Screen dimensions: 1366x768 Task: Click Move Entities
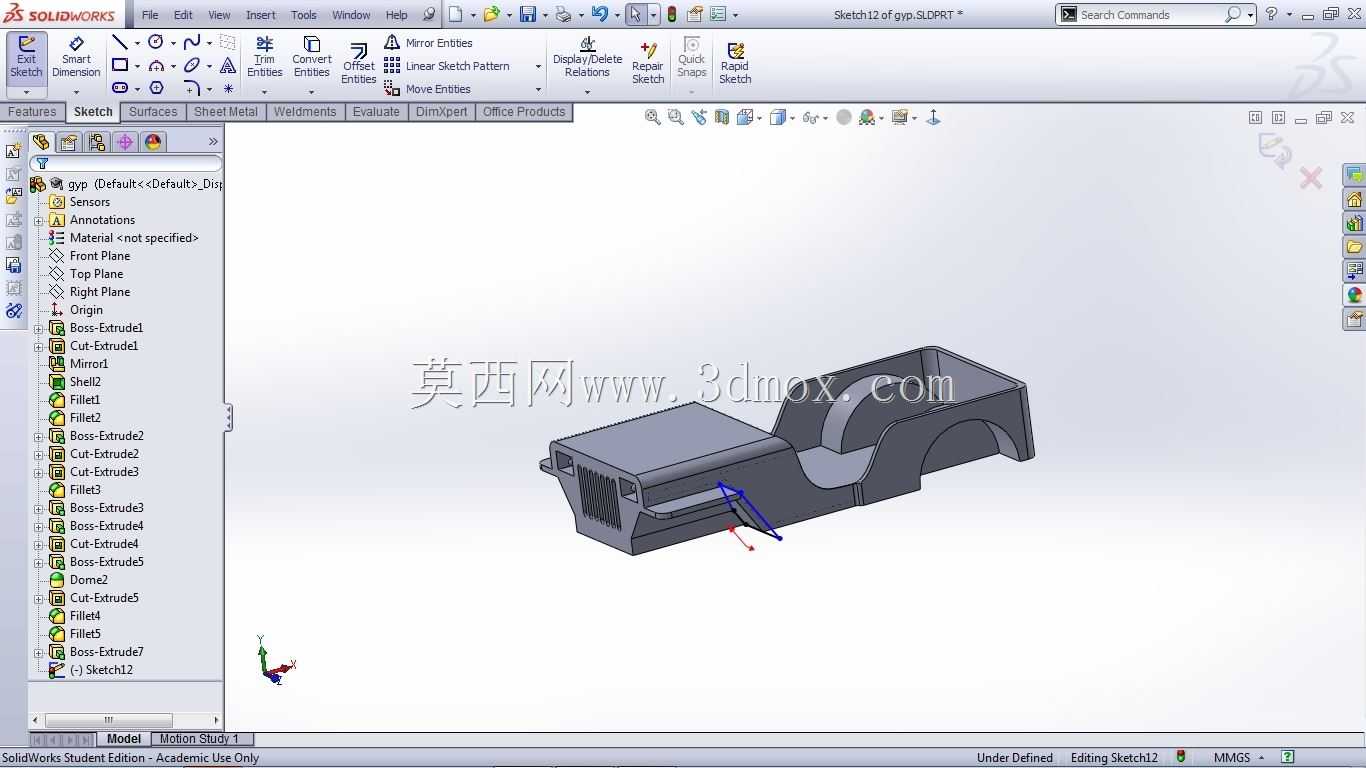point(427,89)
